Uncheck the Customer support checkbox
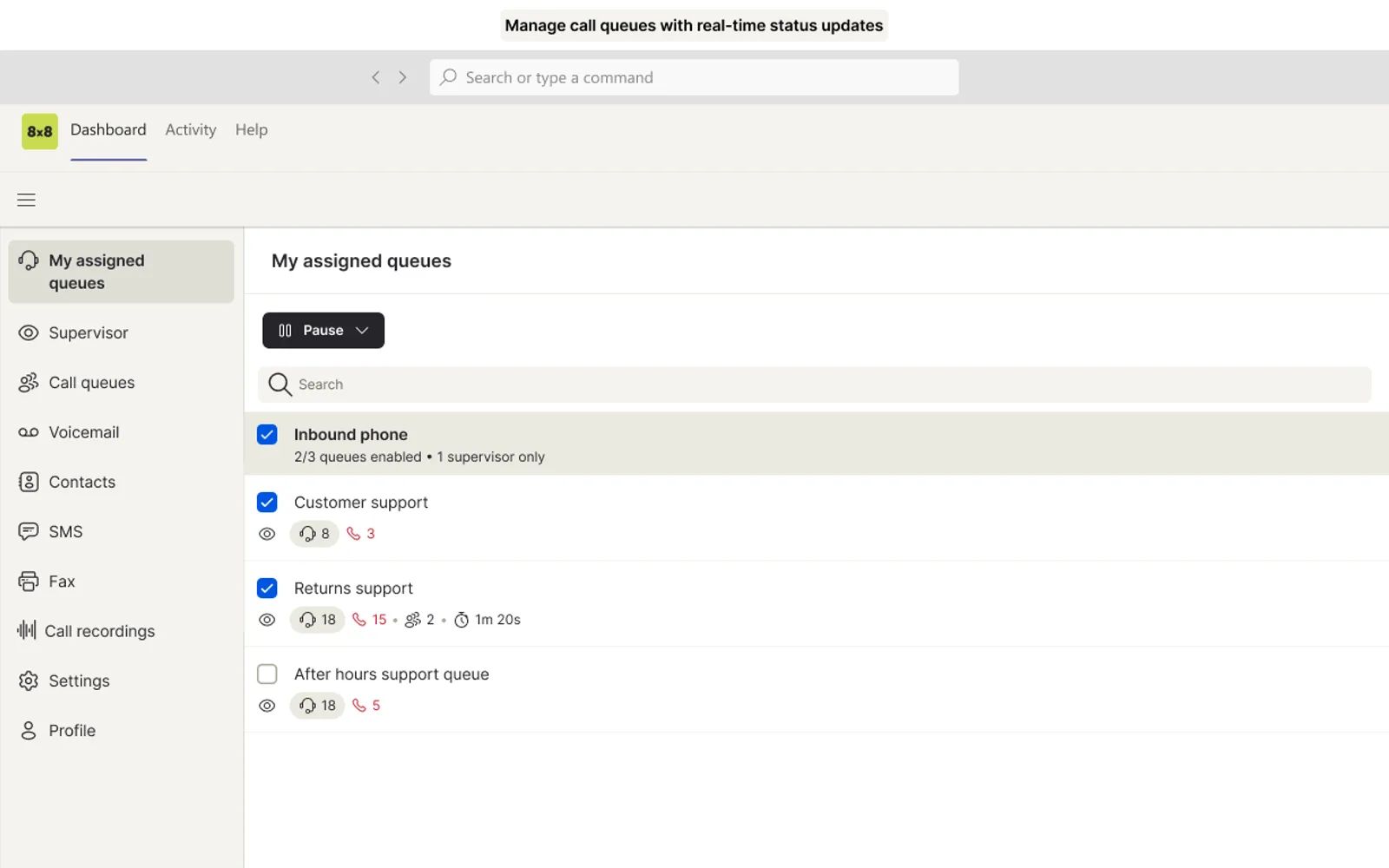 pyautogui.click(x=267, y=502)
